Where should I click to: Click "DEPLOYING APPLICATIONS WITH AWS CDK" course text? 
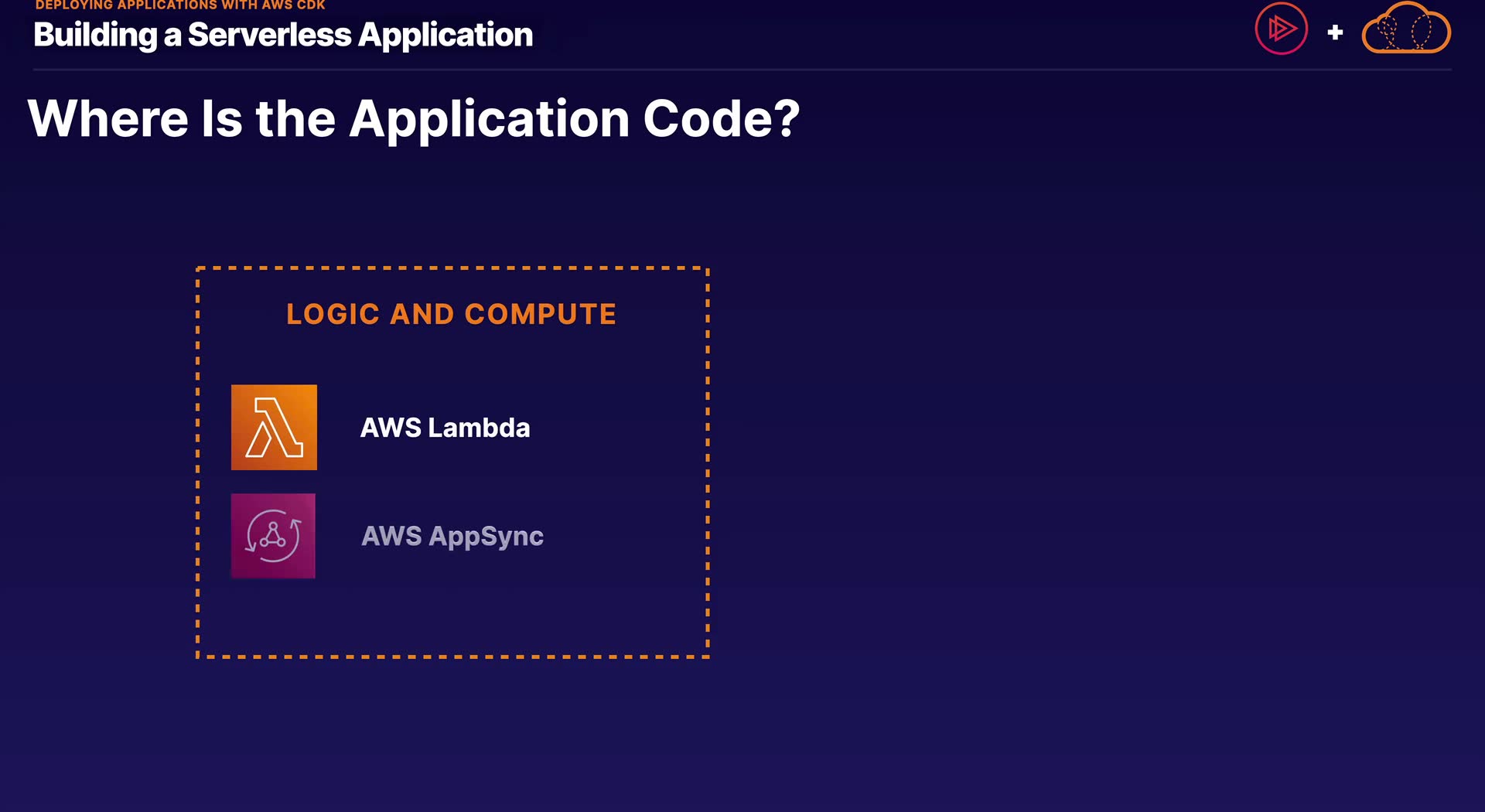[179, 5]
